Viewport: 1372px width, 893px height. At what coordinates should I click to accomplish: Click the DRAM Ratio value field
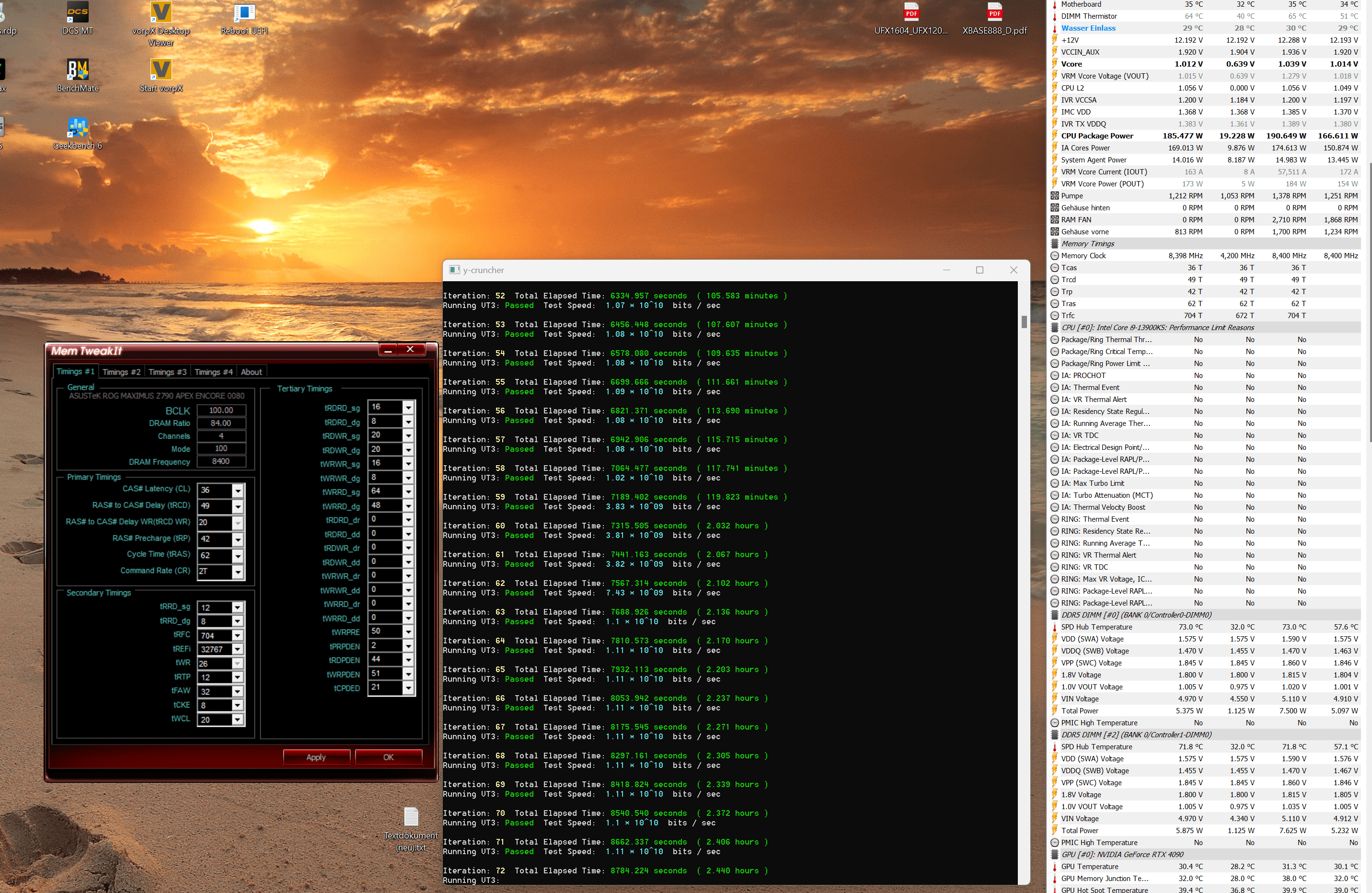[221, 423]
